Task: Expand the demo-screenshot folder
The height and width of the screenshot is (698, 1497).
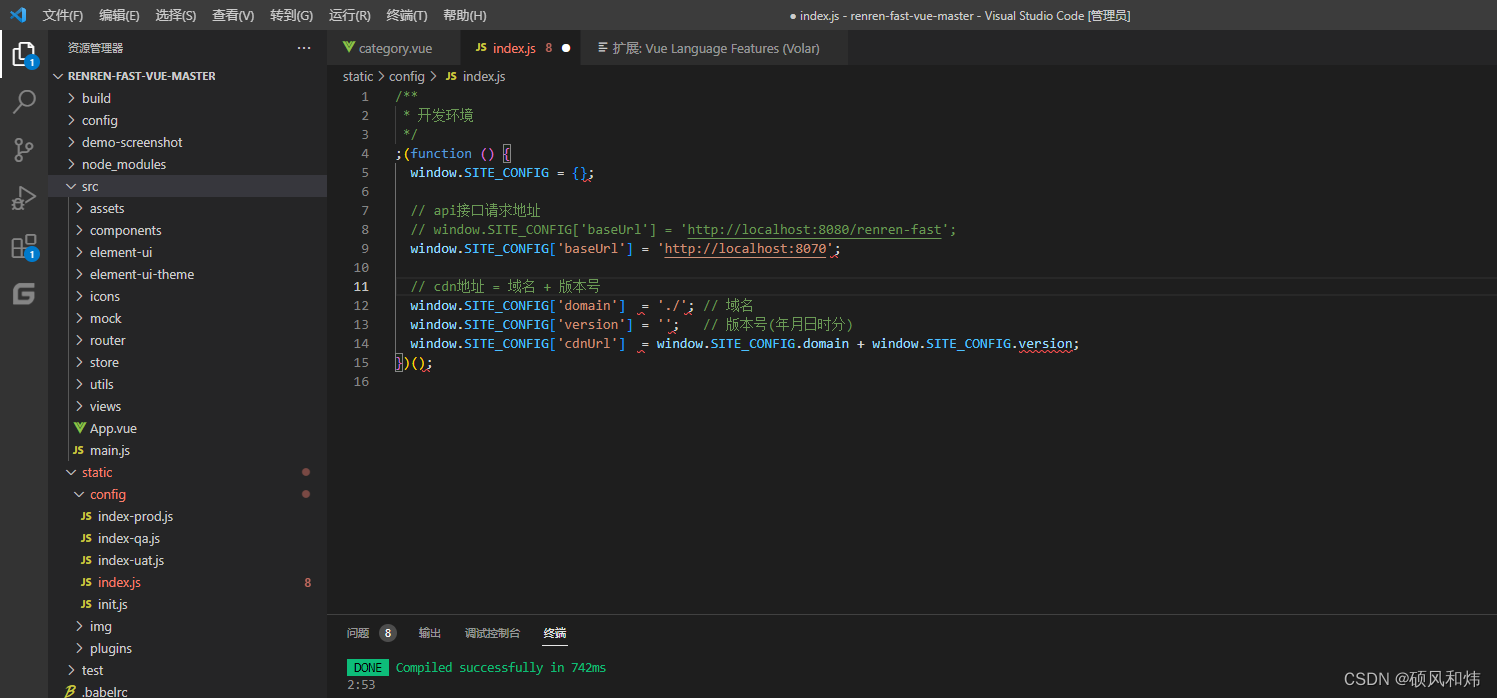Action: tap(187, 142)
